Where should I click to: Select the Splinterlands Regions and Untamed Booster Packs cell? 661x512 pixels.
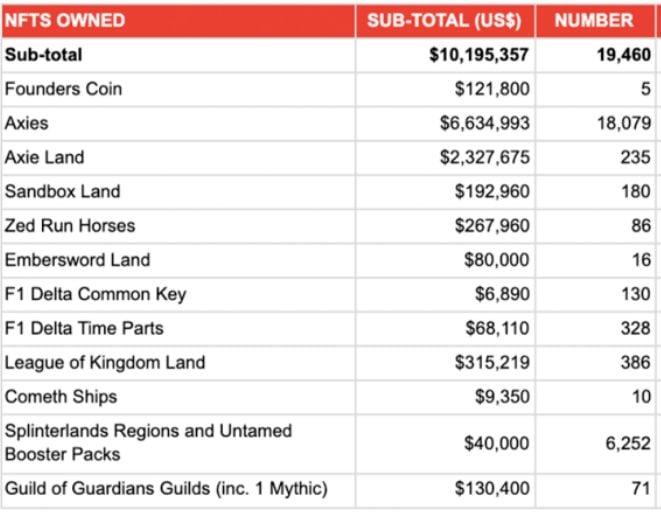pyautogui.click(x=148, y=442)
